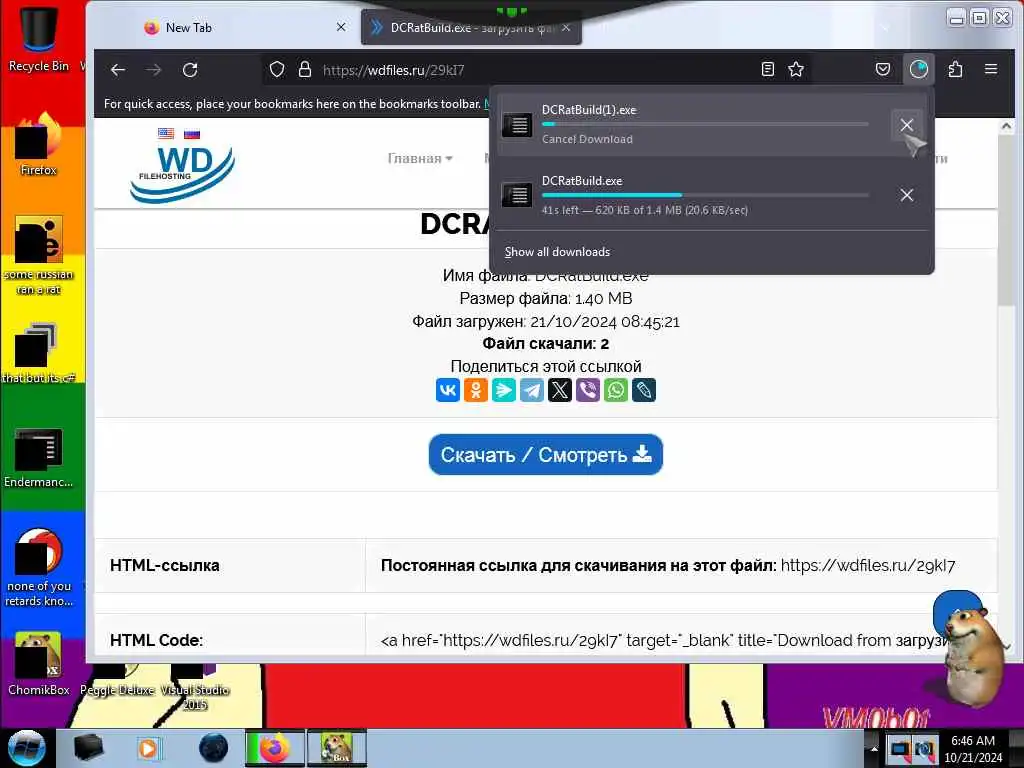Open the black box taskbar icon beside Start
1024x768 pixels.
coord(88,748)
